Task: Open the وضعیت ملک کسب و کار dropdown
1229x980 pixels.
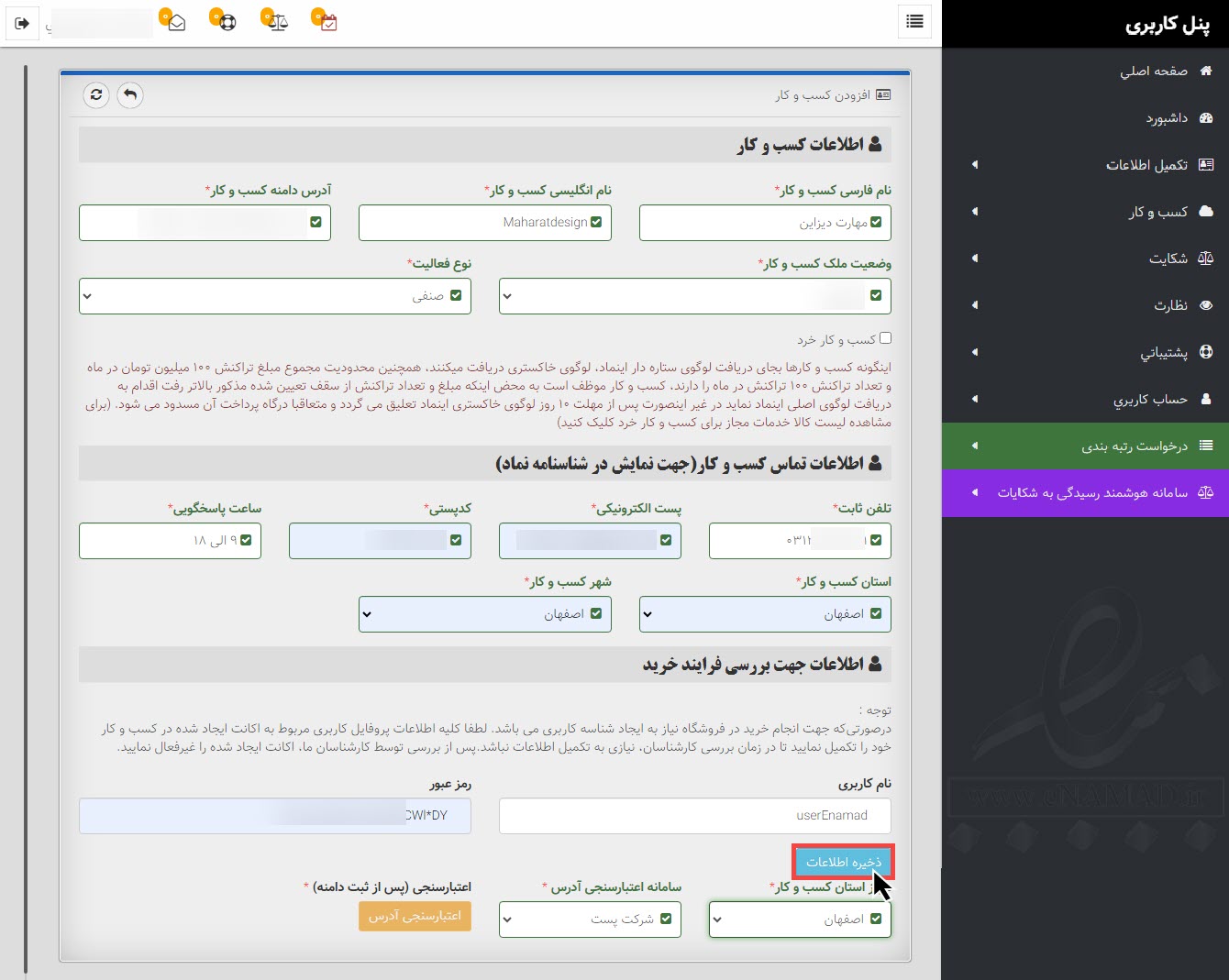Action: point(695,296)
